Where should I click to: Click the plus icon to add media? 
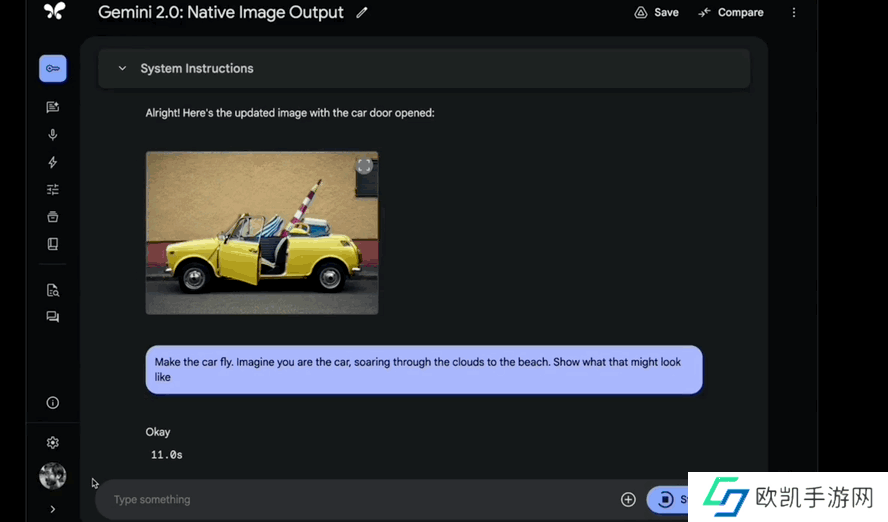pyautogui.click(x=628, y=499)
